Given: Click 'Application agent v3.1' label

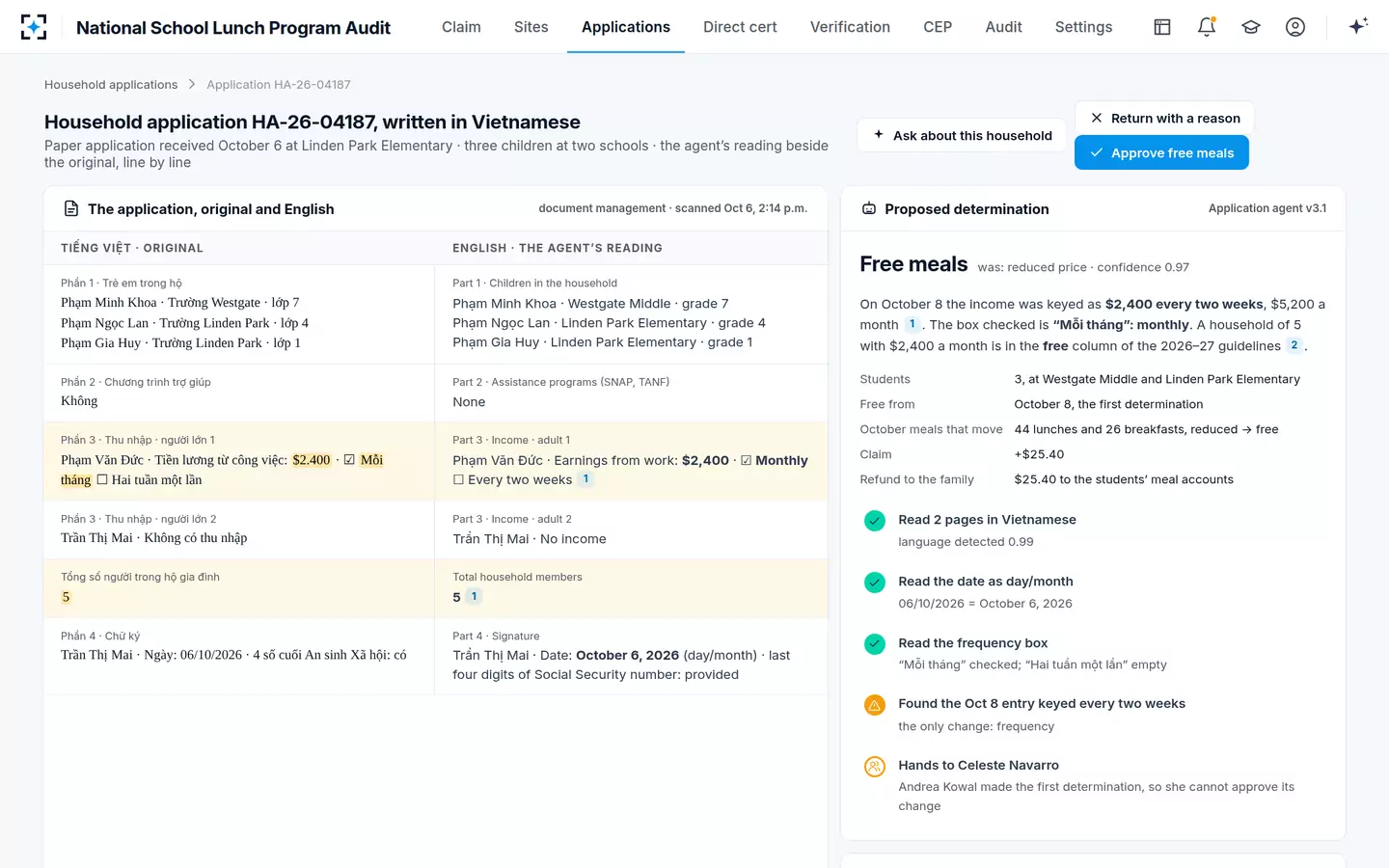Looking at the screenshot, I should [1267, 208].
